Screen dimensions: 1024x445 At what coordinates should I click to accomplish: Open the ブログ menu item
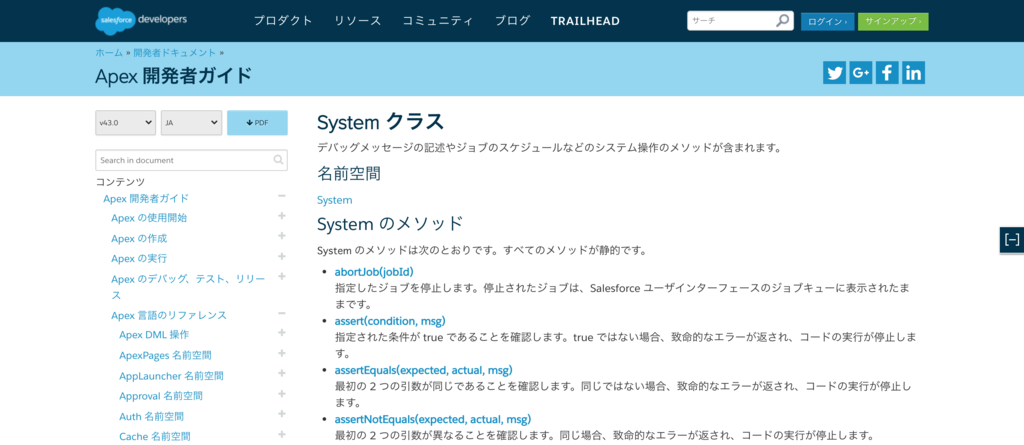512,21
